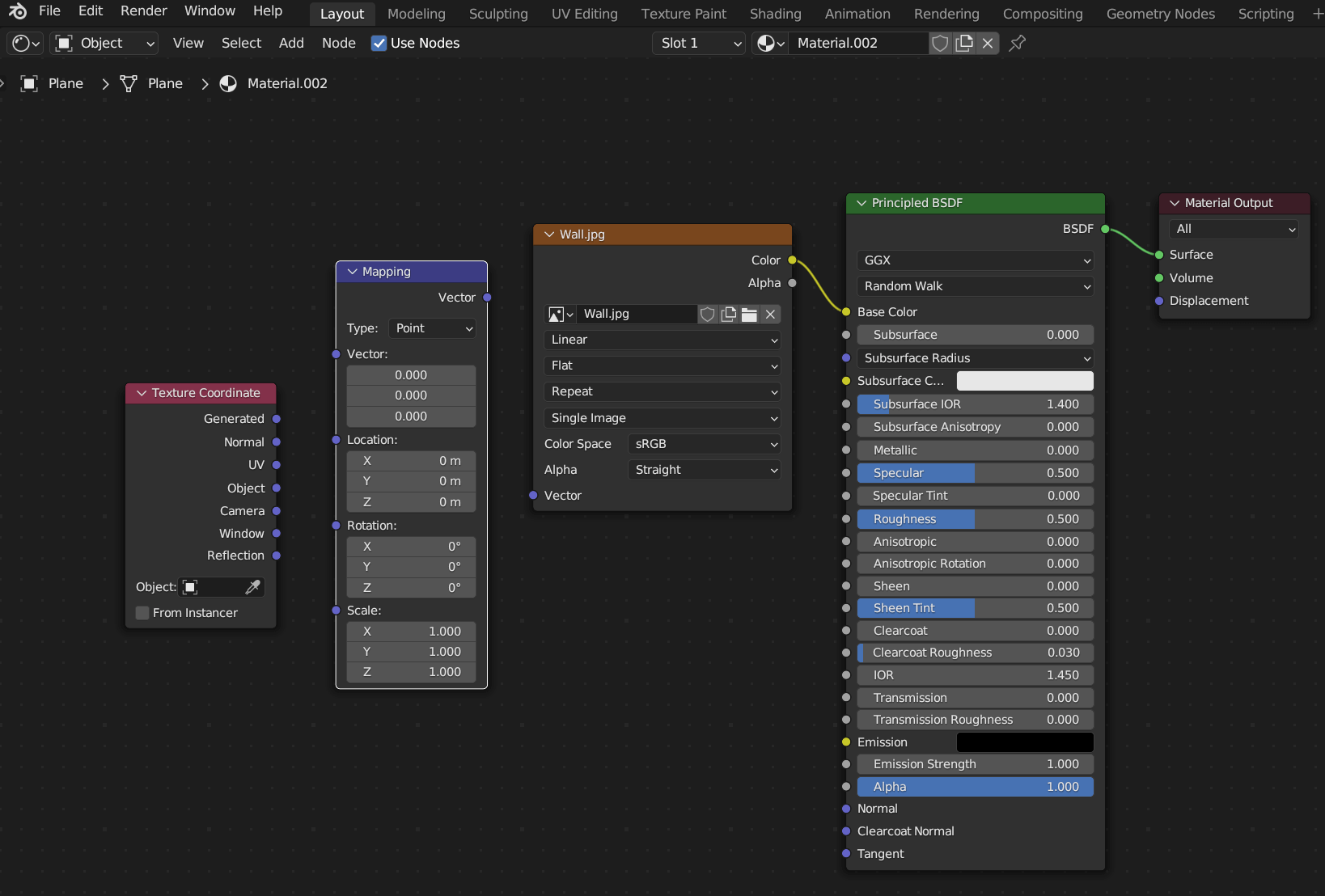Collapse the Texture Coordinate node

[142, 393]
